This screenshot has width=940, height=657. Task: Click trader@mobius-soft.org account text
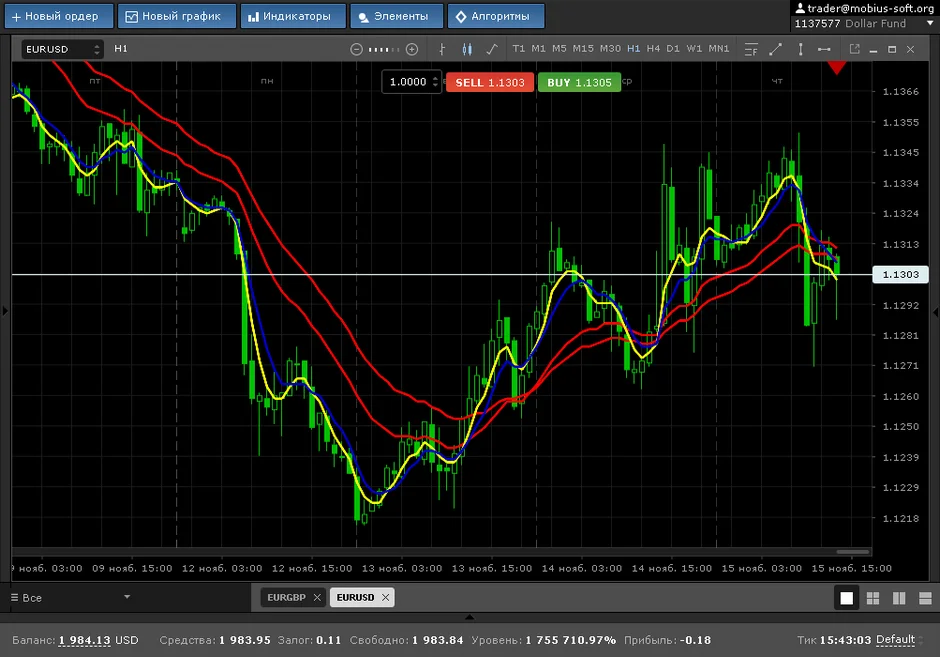[870, 8]
